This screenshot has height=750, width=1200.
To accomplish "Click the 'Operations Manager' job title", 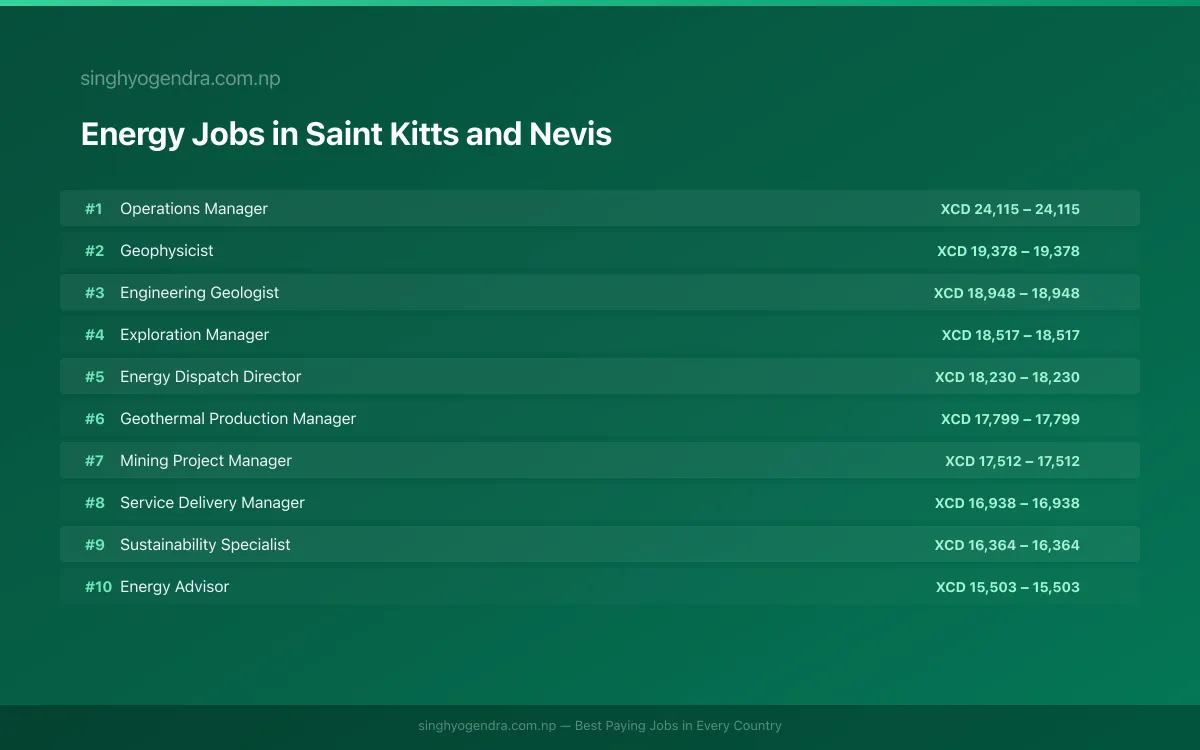I will click(194, 209).
